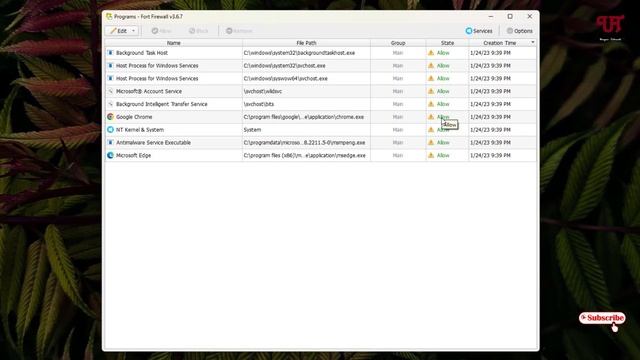This screenshot has height=360, width=640.
Task: Click warning icon in NT Kernel & System row
Action: pos(431,129)
